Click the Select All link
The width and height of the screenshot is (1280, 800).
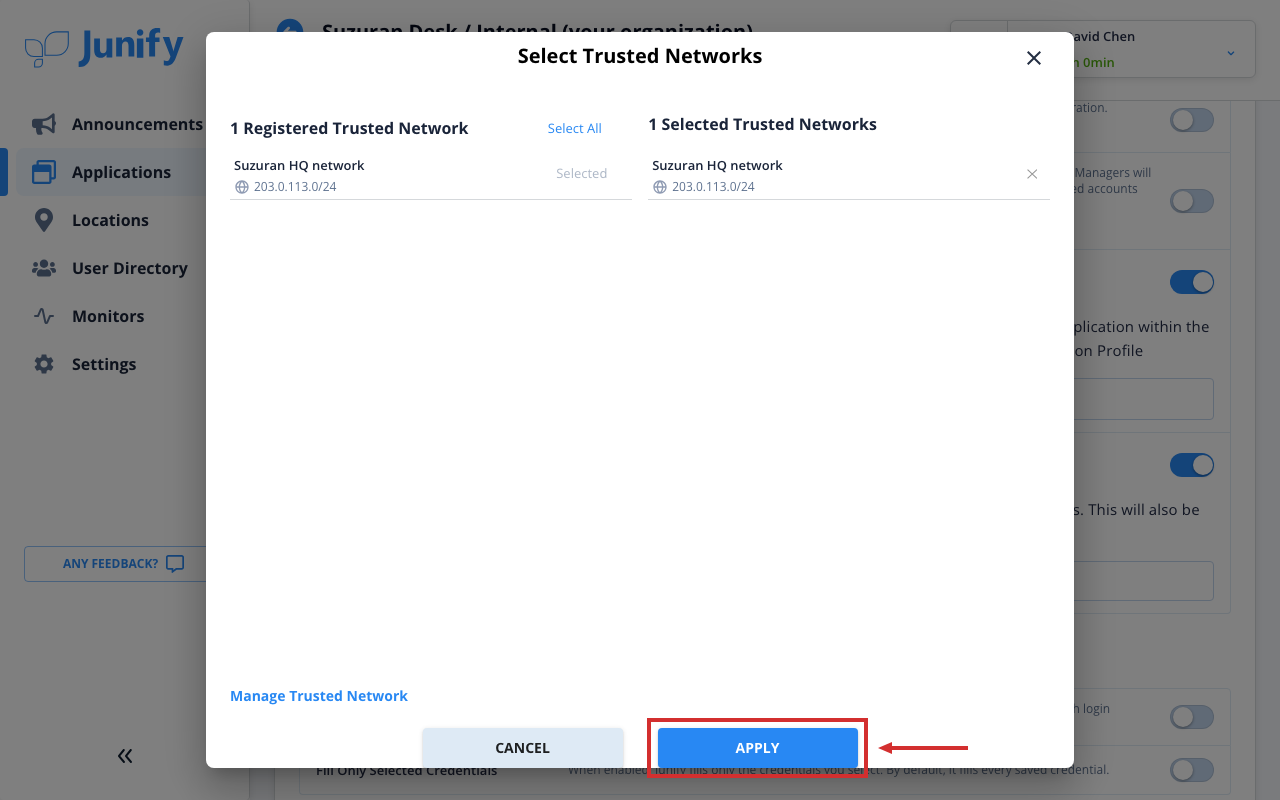click(575, 128)
